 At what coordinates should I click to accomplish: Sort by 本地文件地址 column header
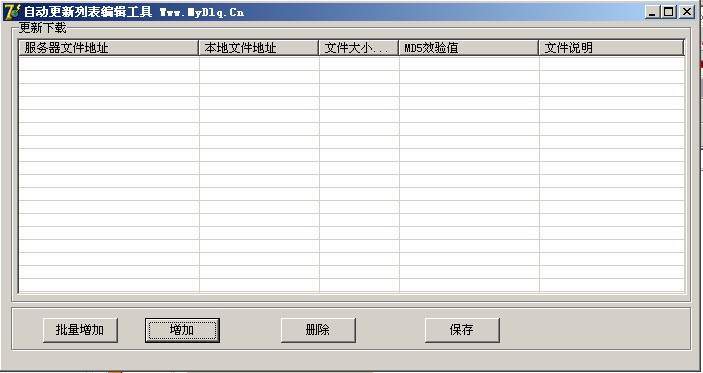click(259, 48)
